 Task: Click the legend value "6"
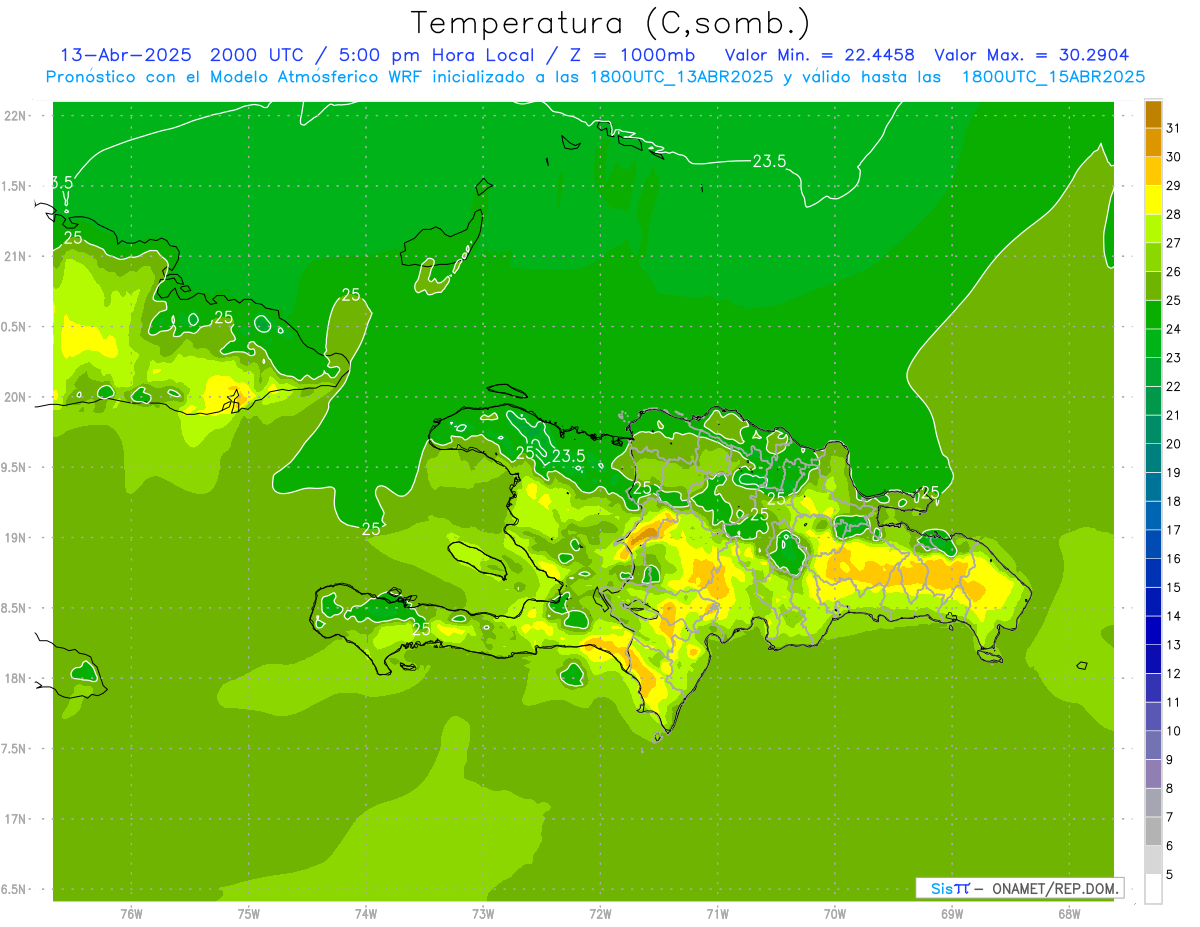tap(1170, 846)
